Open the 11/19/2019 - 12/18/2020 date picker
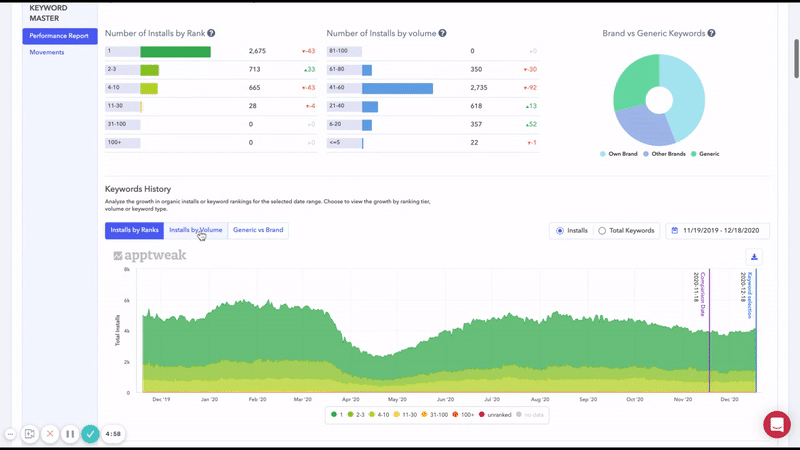The image size is (800, 450). pyautogui.click(x=717, y=231)
